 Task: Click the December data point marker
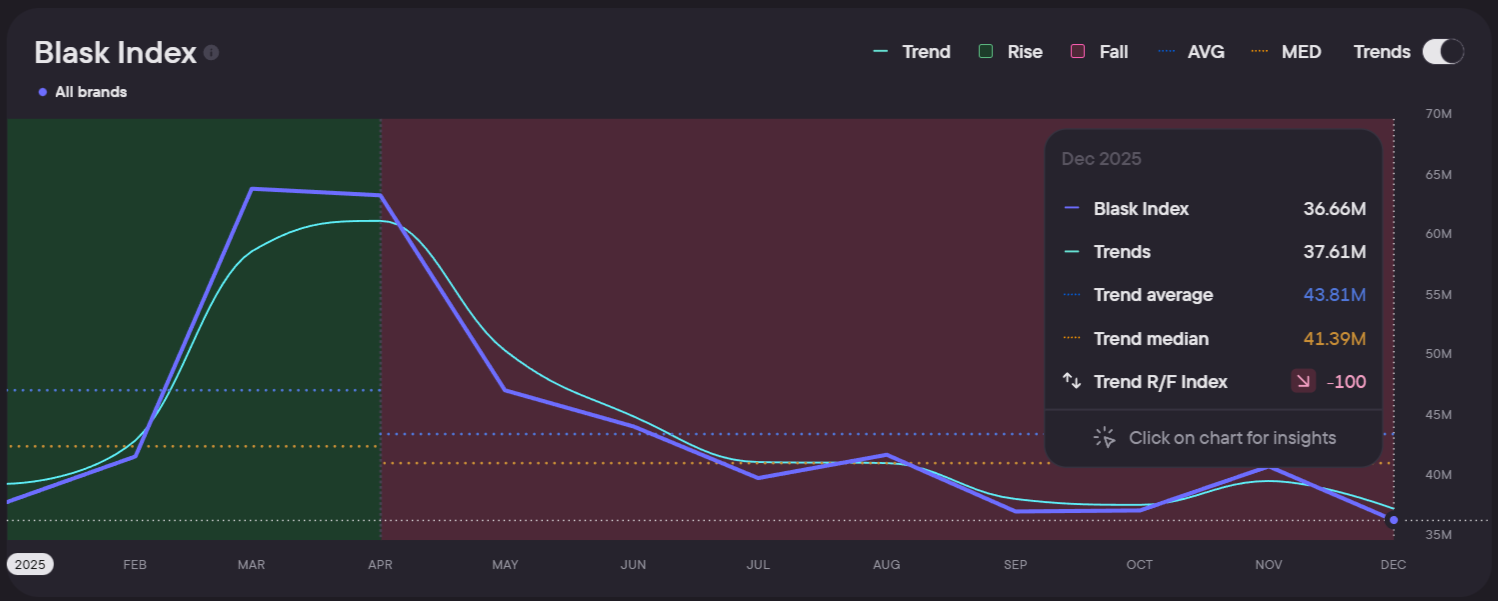click(x=1393, y=520)
